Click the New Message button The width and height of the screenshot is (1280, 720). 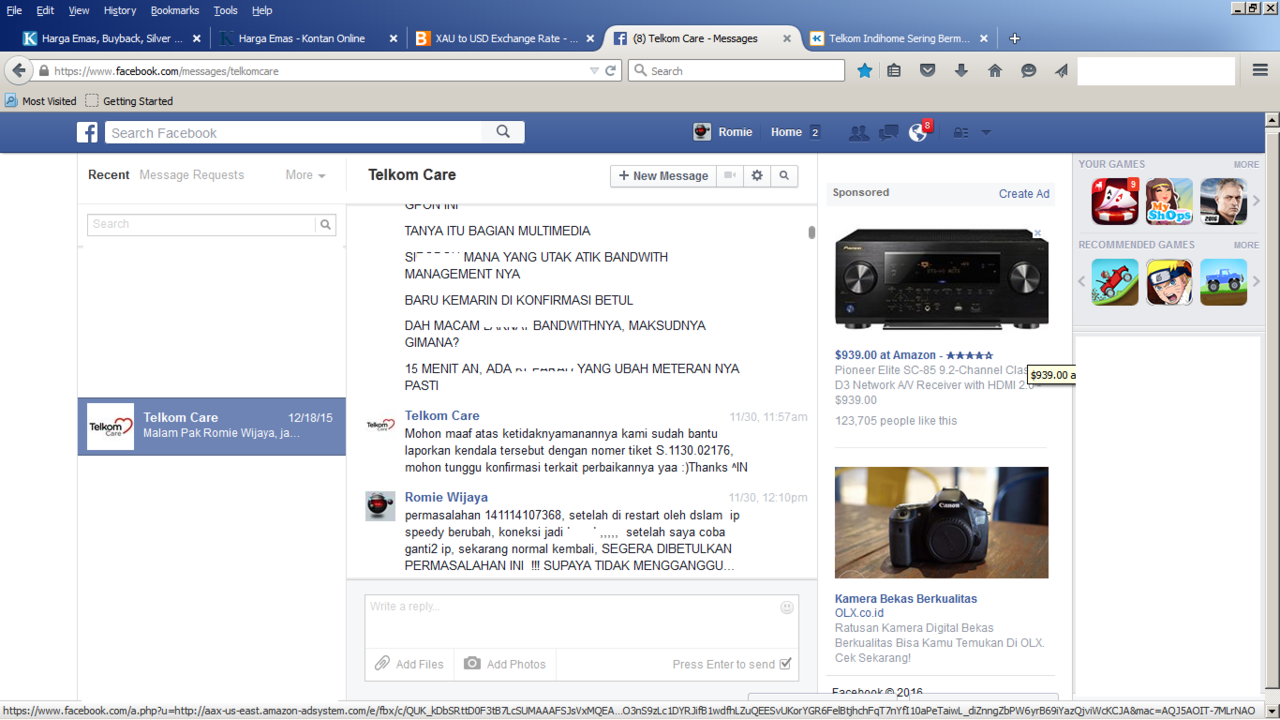click(663, 175)
